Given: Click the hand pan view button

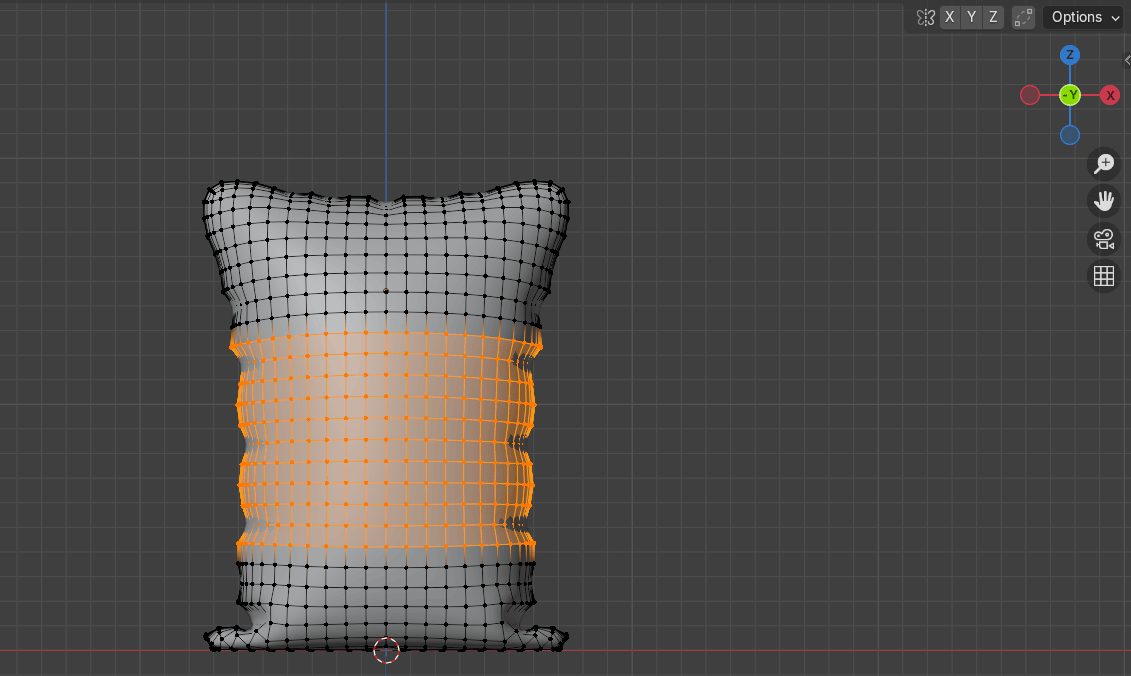Looking at the screenshot, I should pyautogui.click(x=1104, y=201).
